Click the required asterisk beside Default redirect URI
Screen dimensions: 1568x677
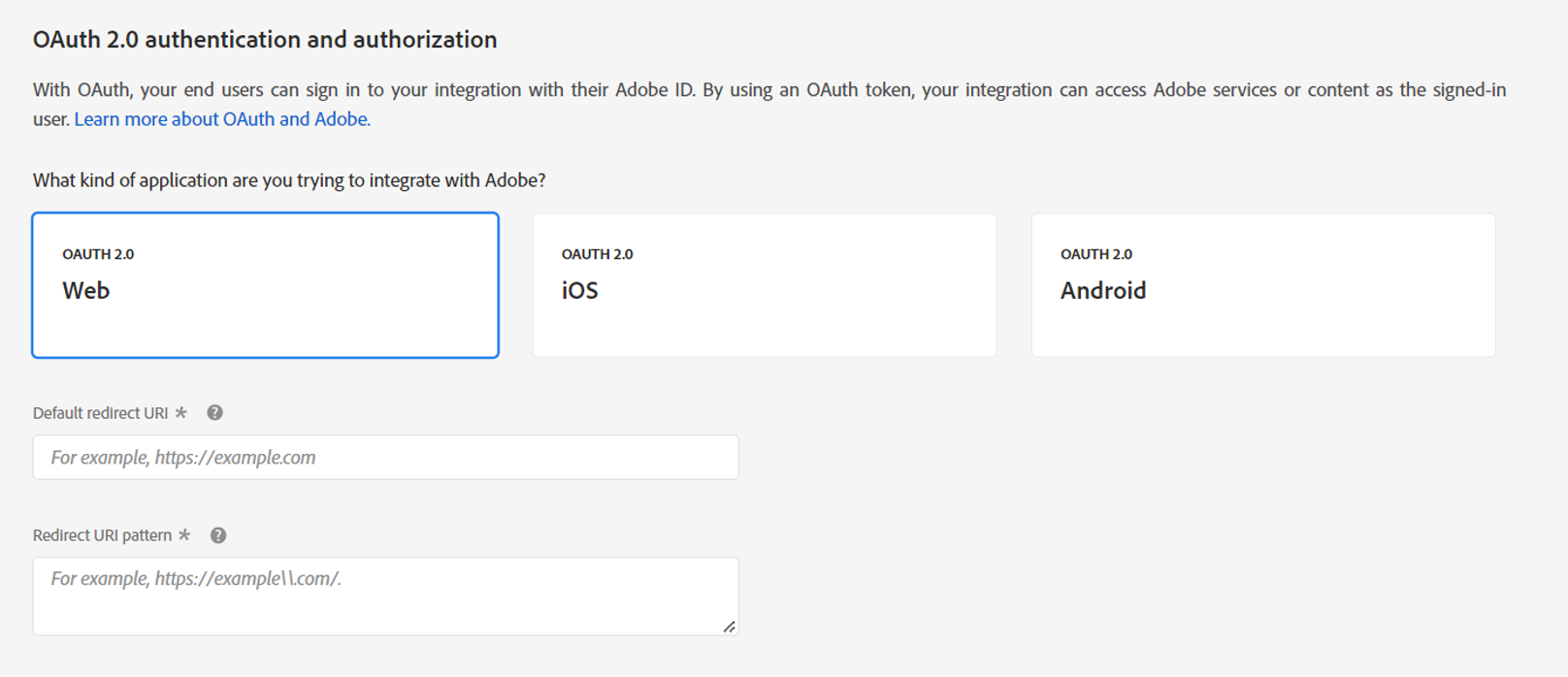point(180,412)
